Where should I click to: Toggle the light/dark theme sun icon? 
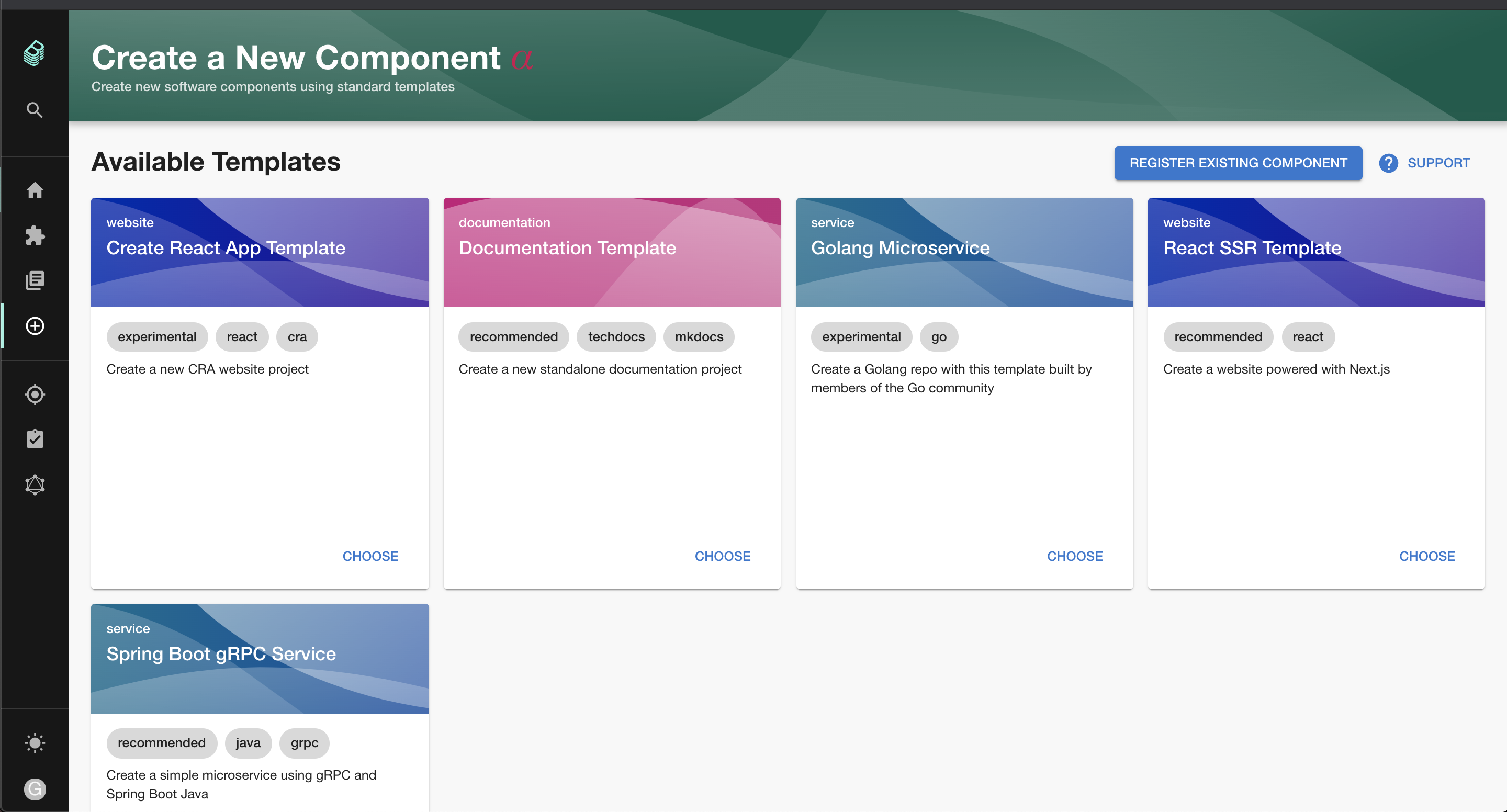point(35,743)
